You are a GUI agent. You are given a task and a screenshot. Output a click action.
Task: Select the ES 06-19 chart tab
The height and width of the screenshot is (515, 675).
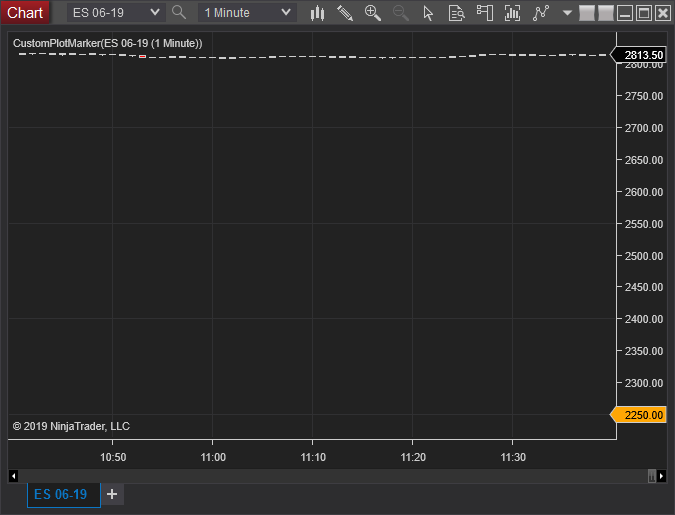(64, 495)
